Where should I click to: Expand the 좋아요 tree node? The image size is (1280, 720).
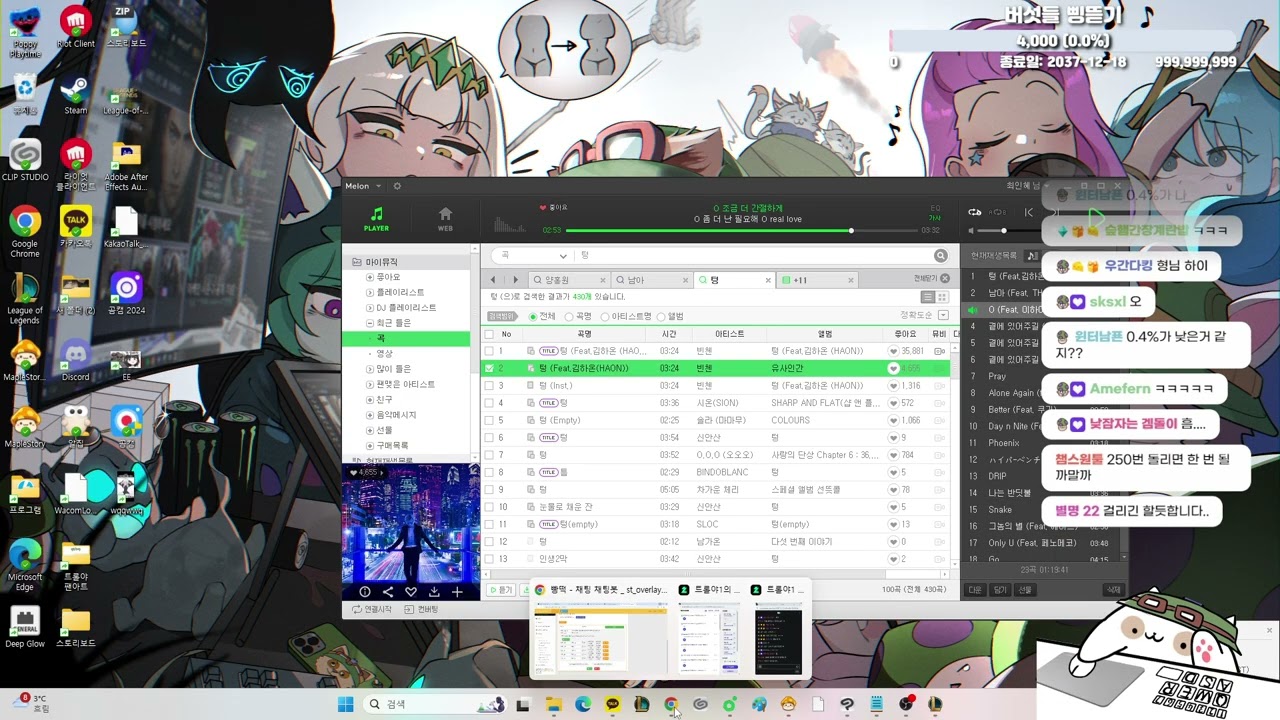pyautogui.click(x=370, y=277)
